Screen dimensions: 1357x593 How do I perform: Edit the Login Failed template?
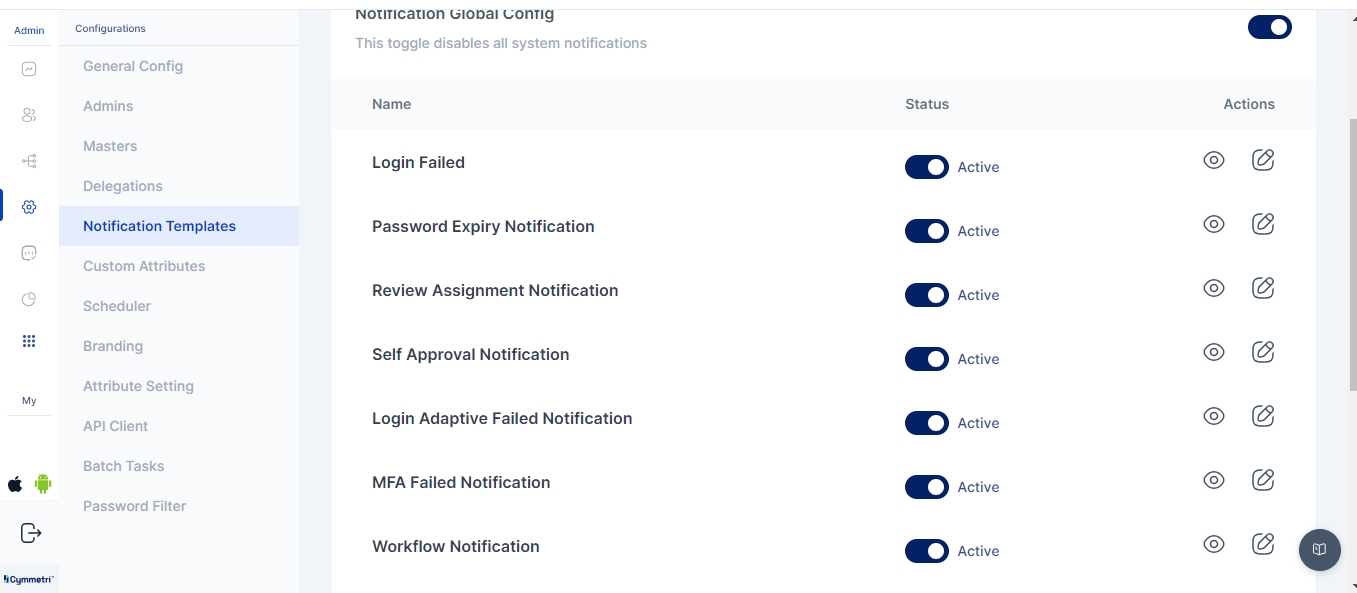click(x=1263, y=160)
